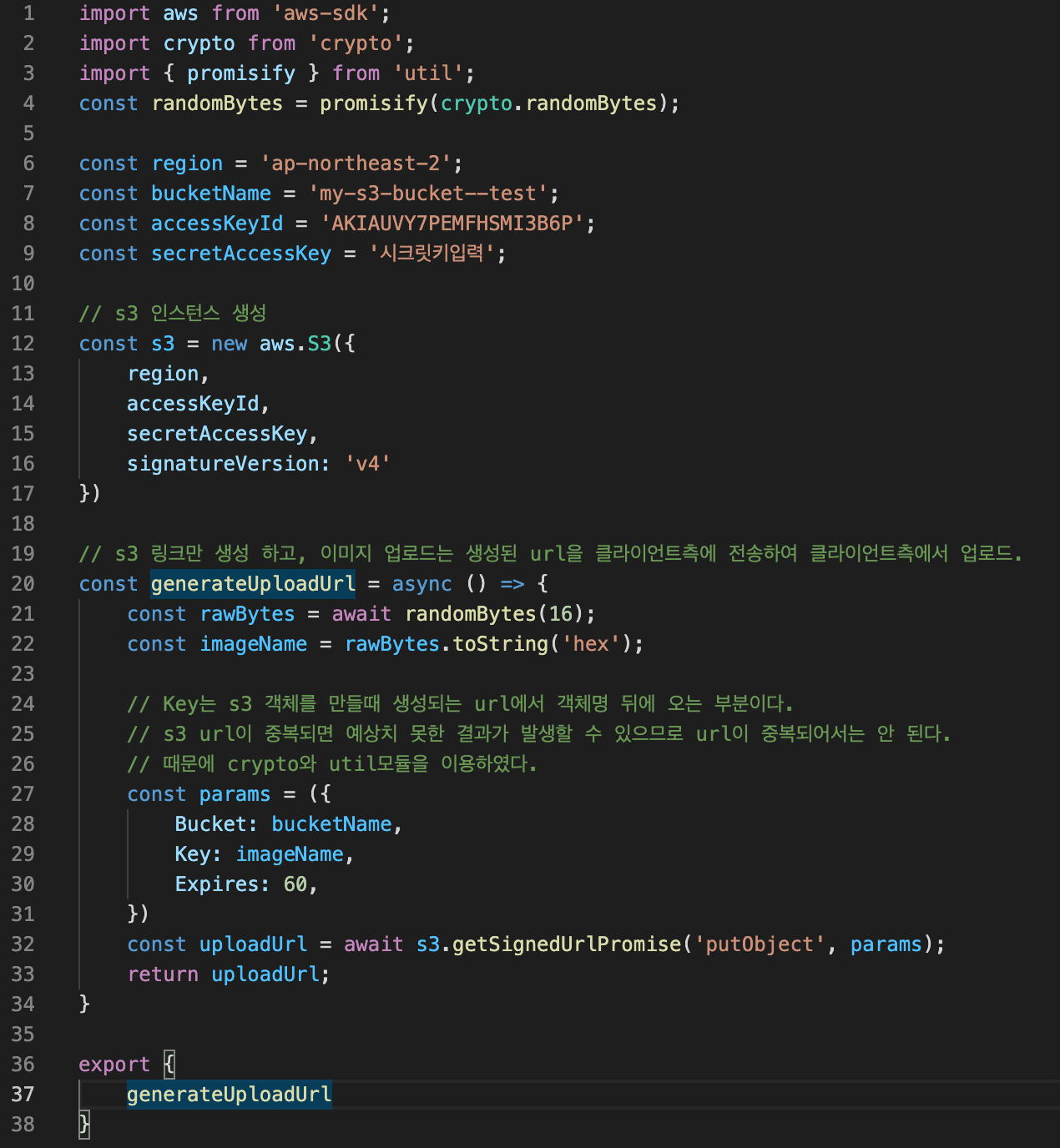
Task: Click the opening brace after export
Action: [169, 1065]
